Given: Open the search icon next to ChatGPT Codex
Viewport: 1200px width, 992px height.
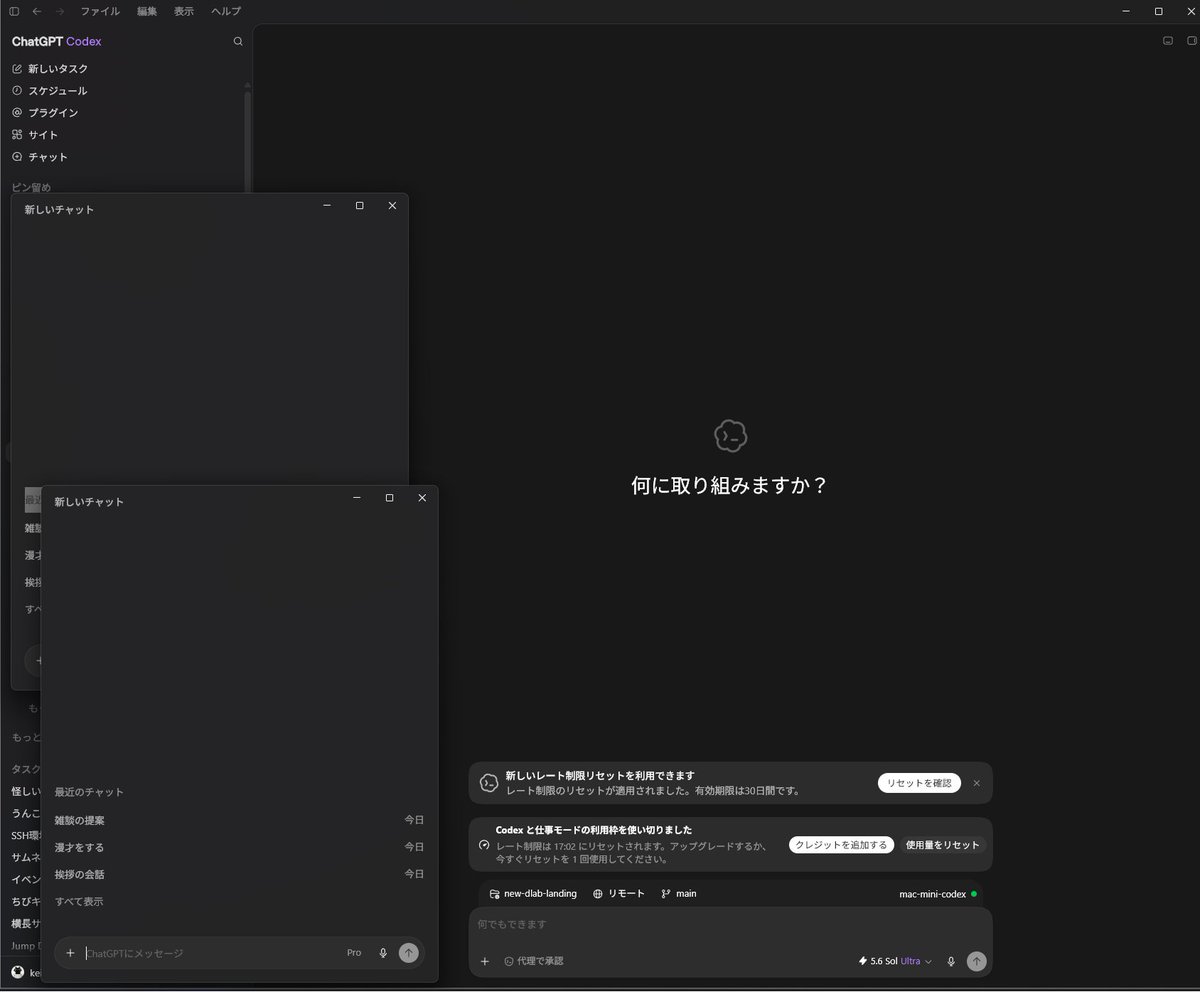Looking at the screenshot, I should [x=238, y=41].
